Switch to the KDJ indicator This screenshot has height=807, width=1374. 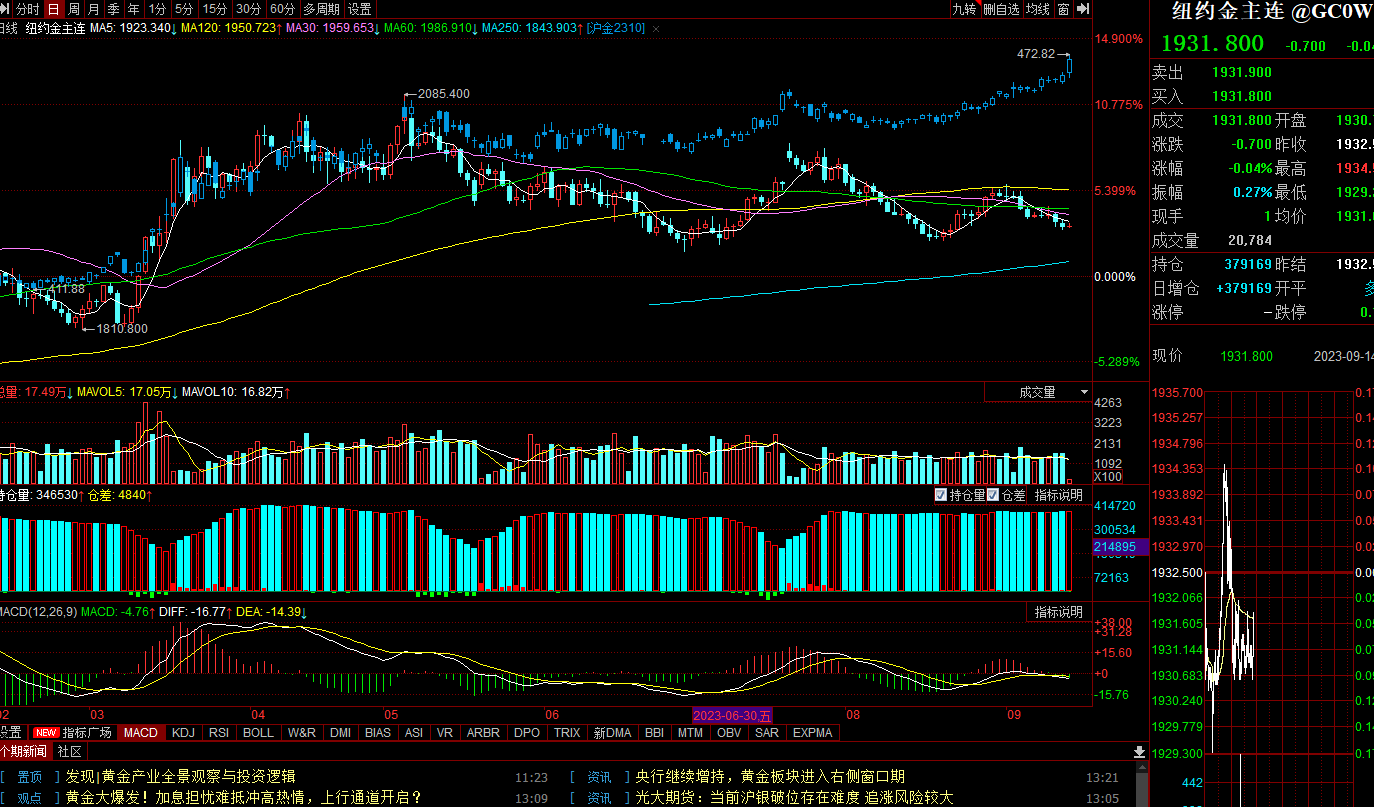tap(183, 732)
